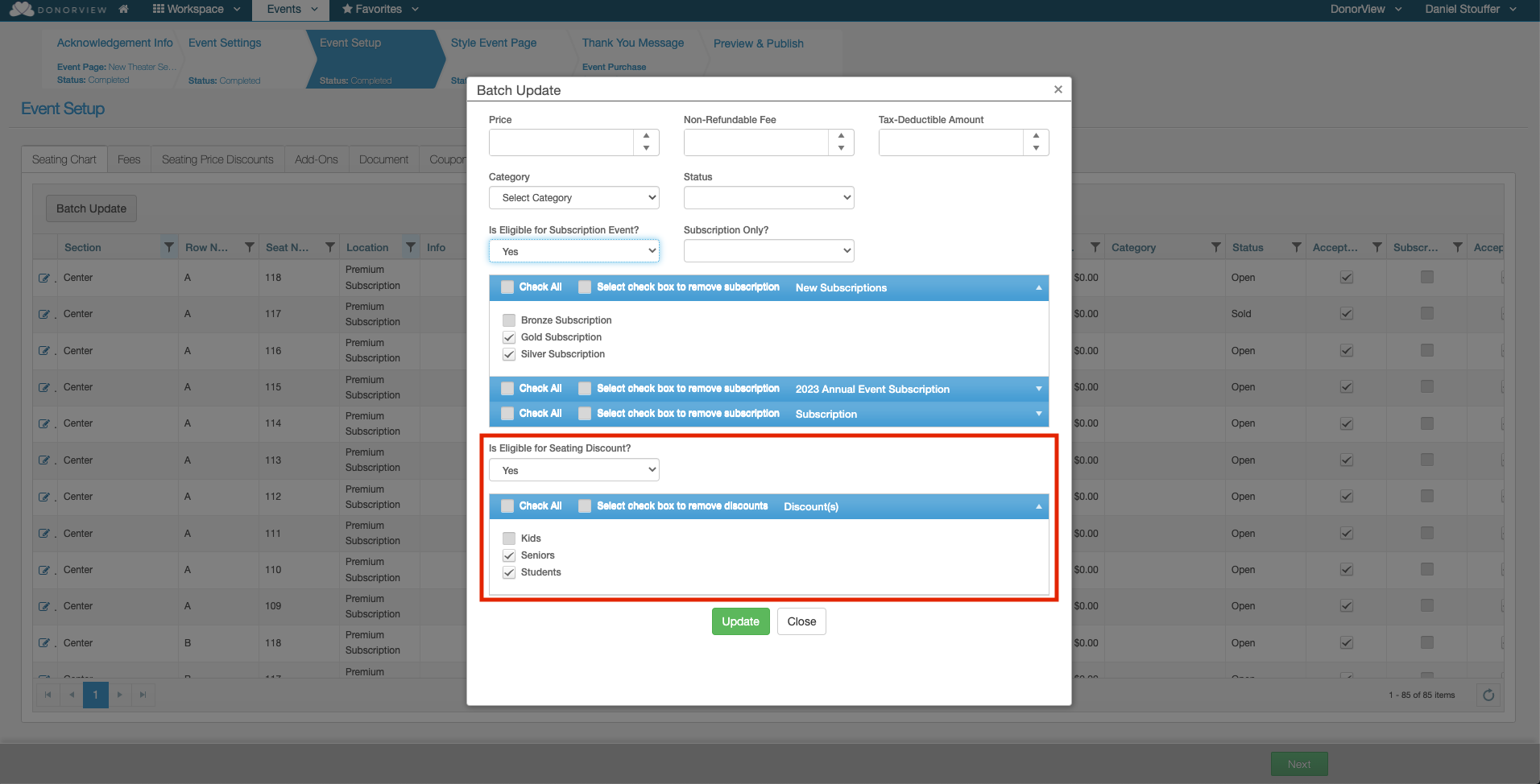Open the Status dropdown in dialog
Image resolution: width=1540 pixels, height=784 pixels.
pos(769,198)
